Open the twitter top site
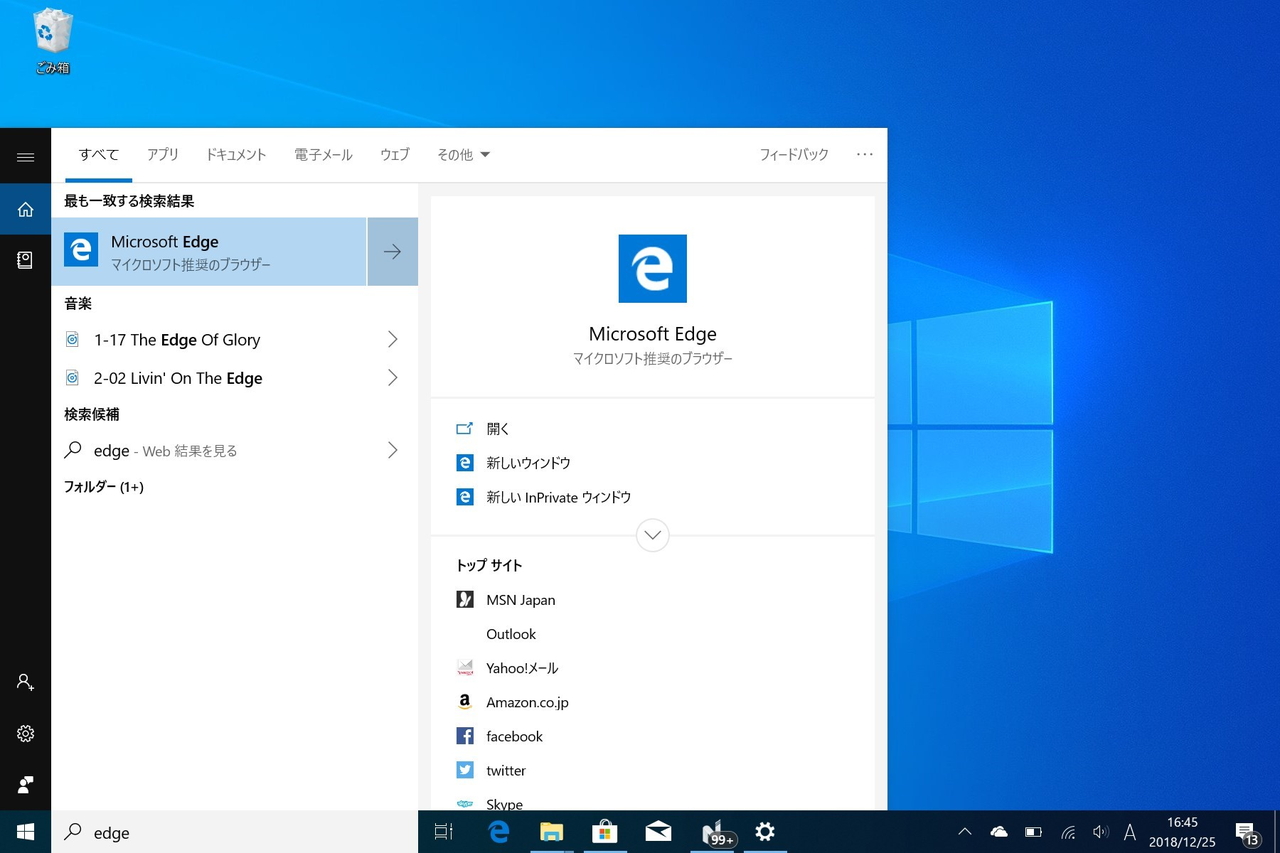Viewport: 1280px width, 853px height. [x=506, y=770]
